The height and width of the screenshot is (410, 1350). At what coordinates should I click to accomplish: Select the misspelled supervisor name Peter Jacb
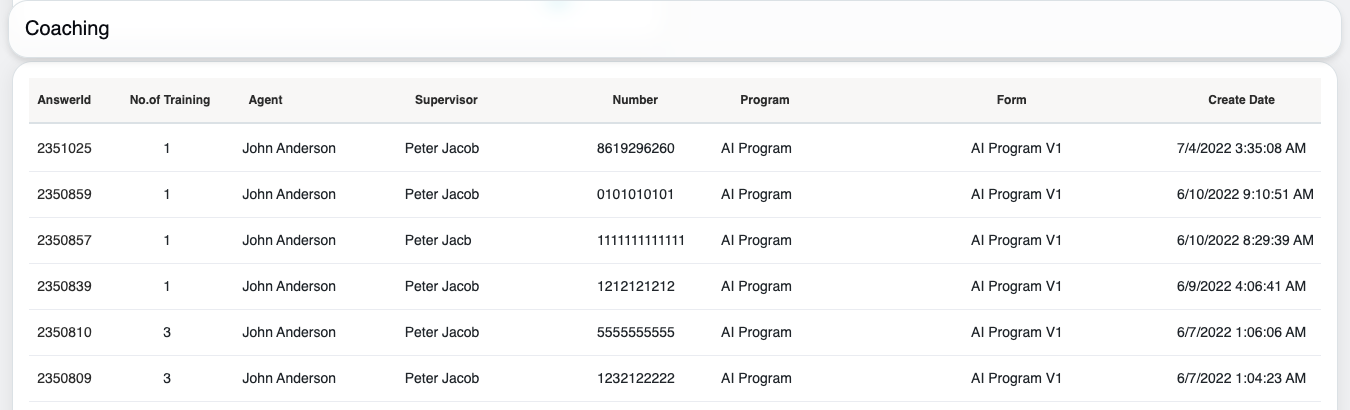tap(438, 241)
